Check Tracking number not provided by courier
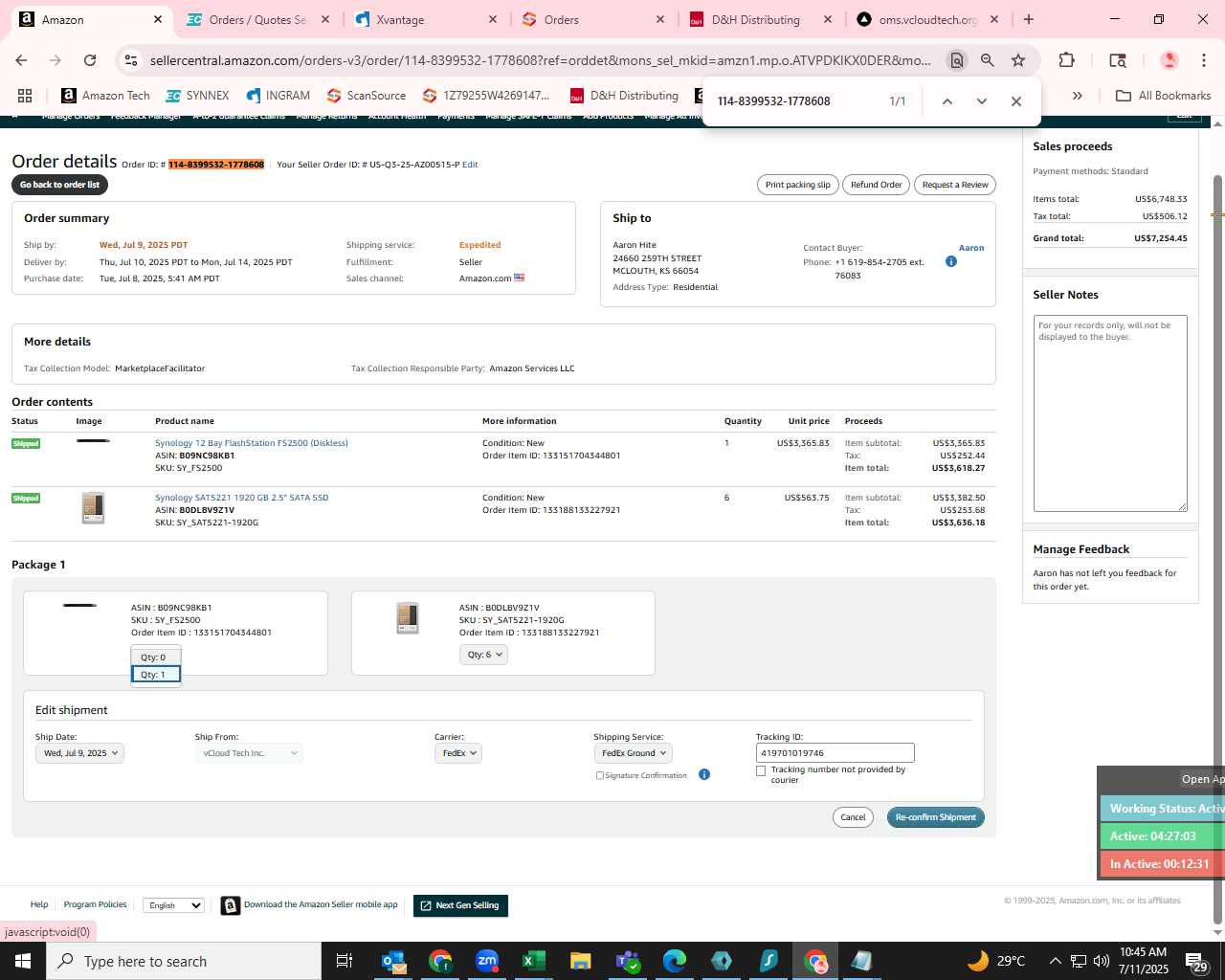This screenshot has height=980, width=1225. point(761,770)
